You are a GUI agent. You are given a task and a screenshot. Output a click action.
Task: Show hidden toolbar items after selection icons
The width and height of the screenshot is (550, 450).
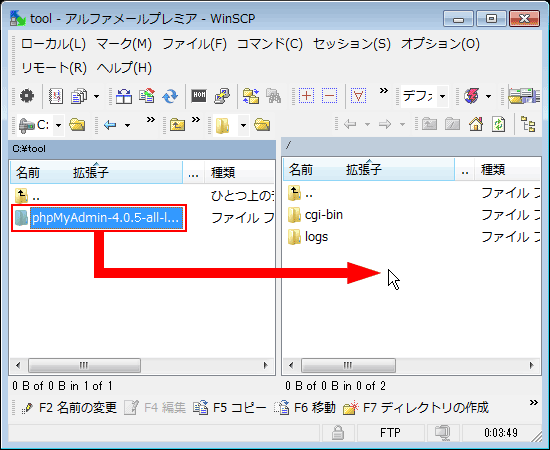pyautogui.click(x=384, y=90)
